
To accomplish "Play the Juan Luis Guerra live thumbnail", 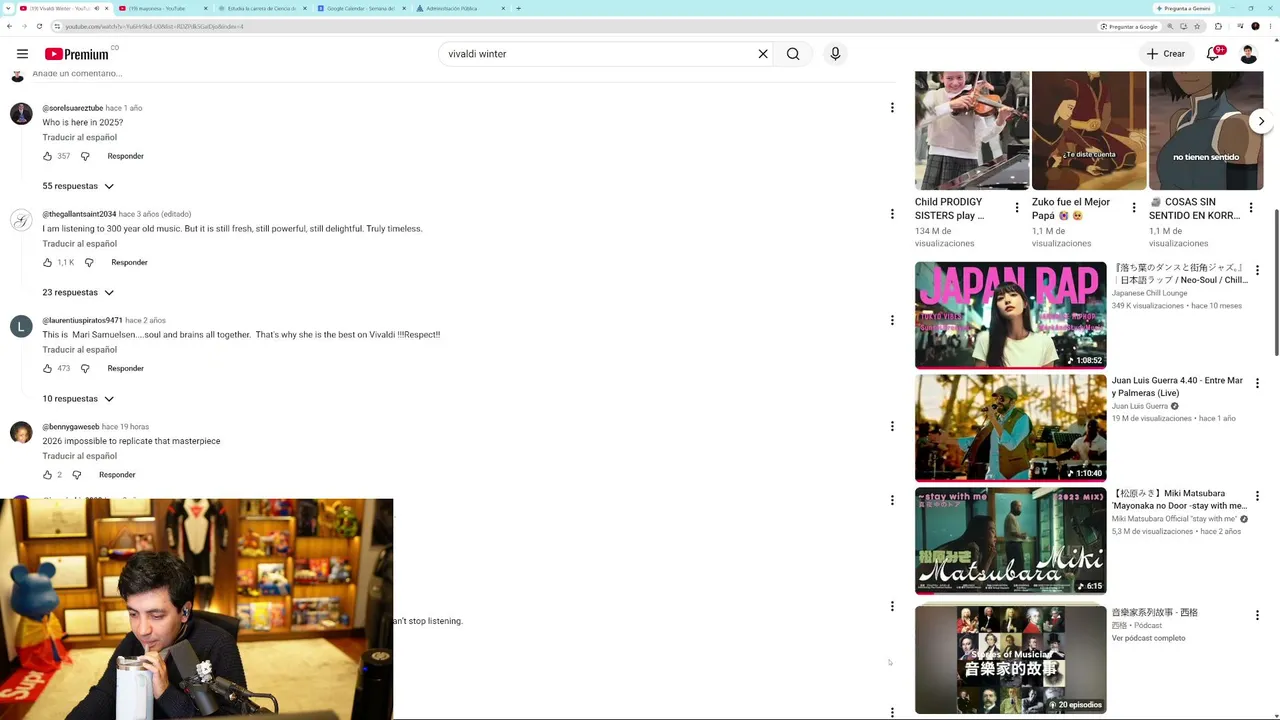I will 1010,428.
